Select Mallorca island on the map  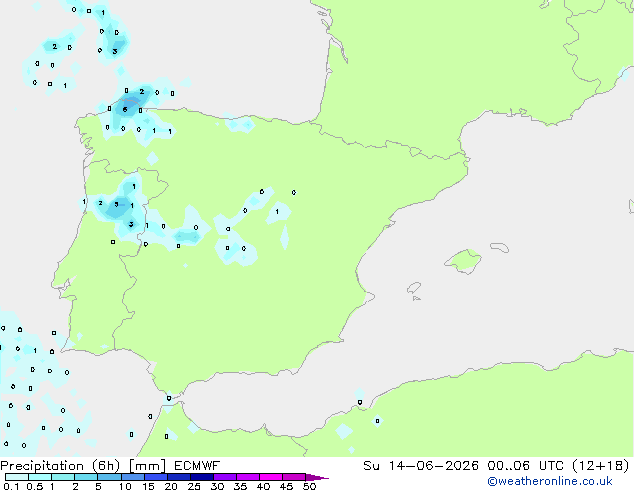click(463, 261)
